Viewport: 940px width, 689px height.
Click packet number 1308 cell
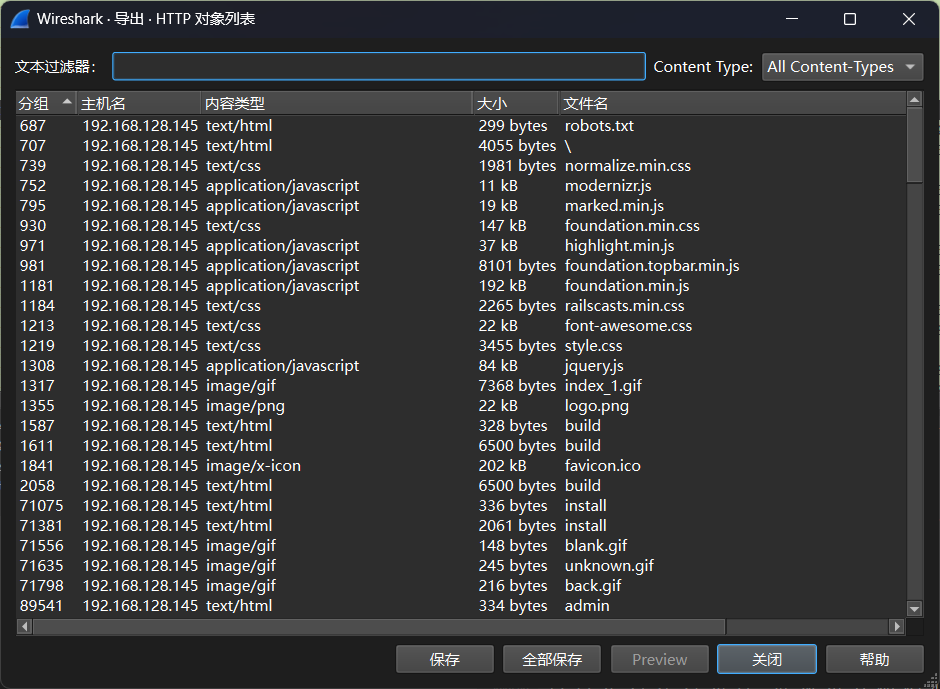[x=37, y=366]
